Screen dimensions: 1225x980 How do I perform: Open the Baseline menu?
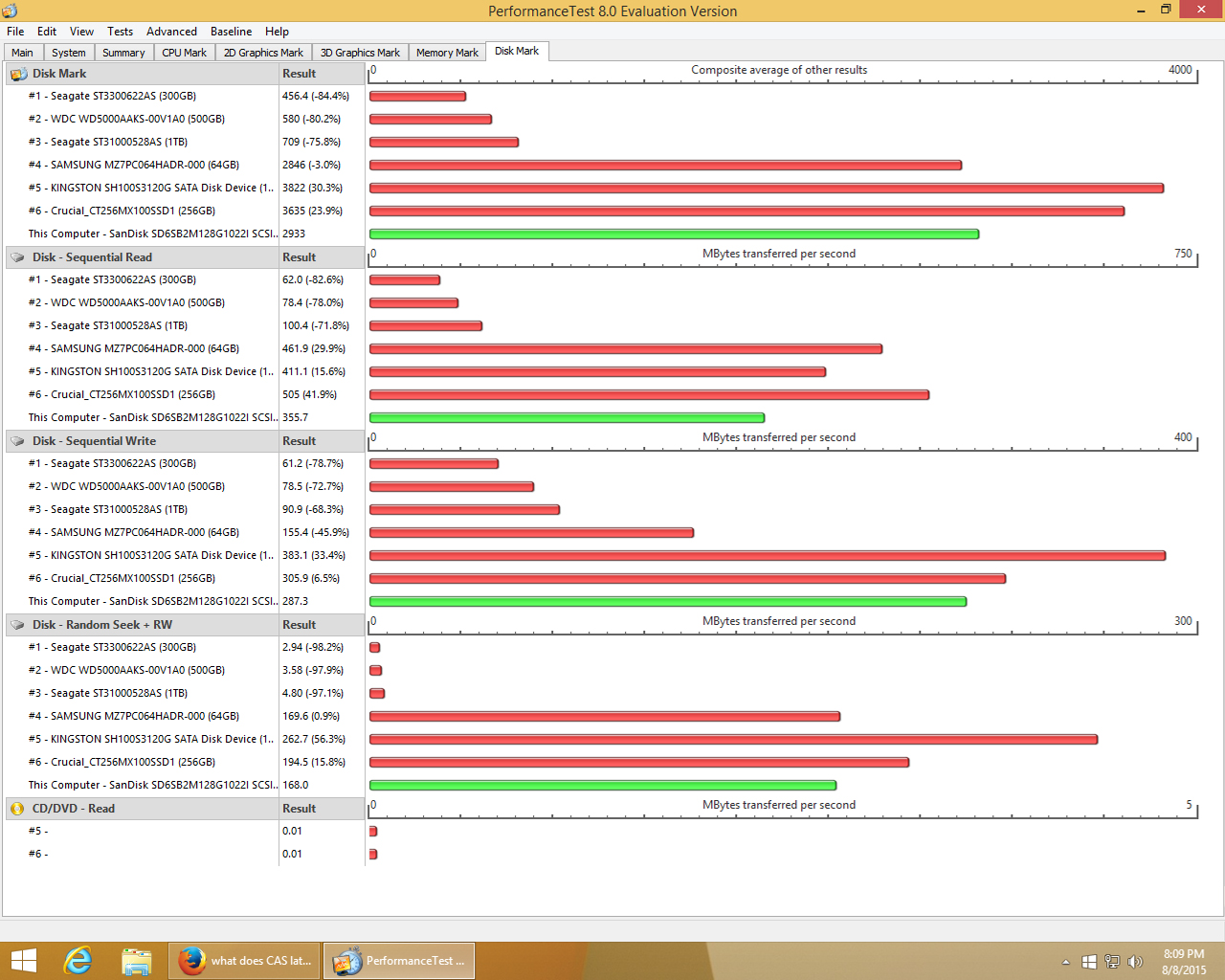(x=232, y=32)
